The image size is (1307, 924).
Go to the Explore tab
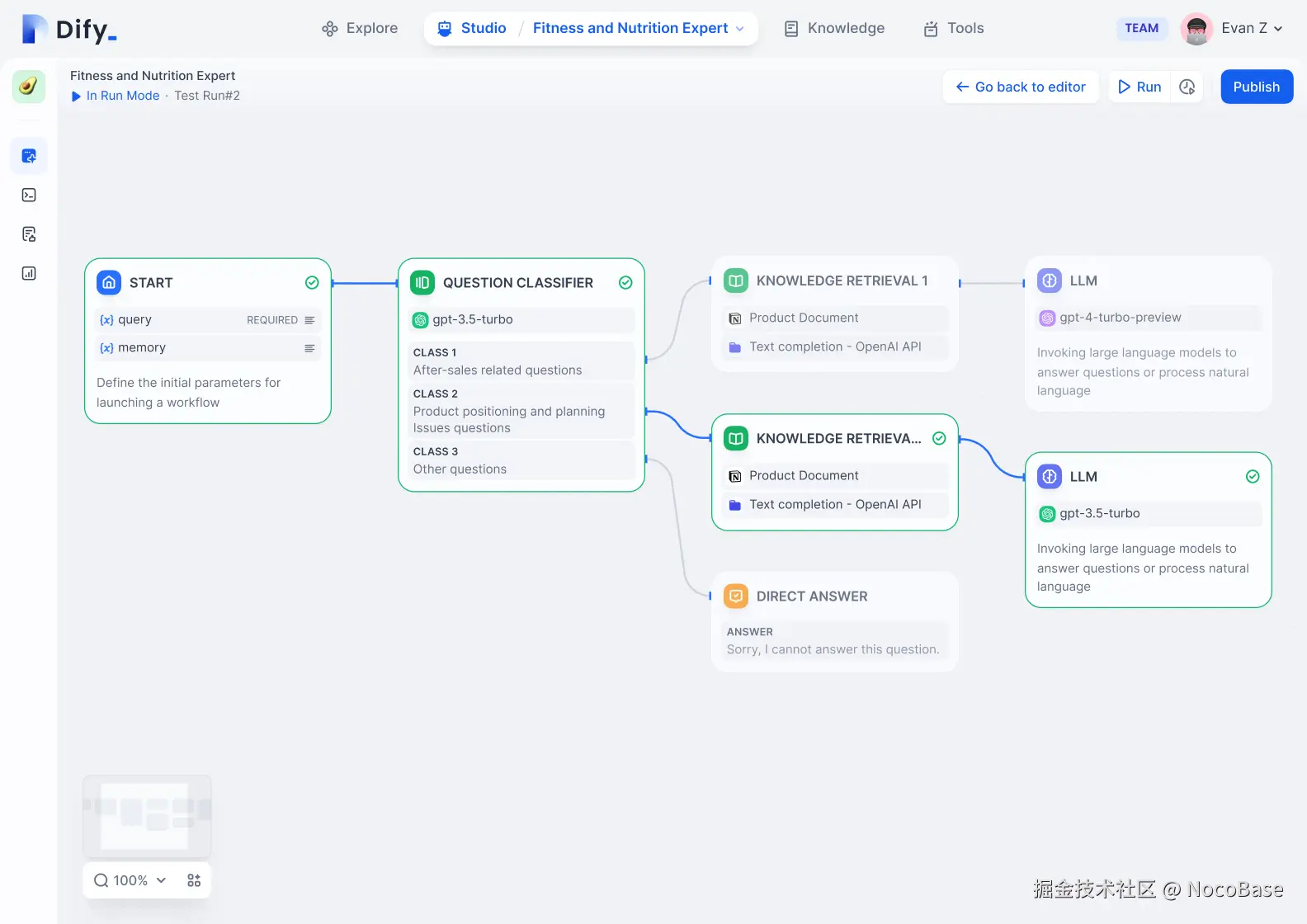[x=360, y=28]
